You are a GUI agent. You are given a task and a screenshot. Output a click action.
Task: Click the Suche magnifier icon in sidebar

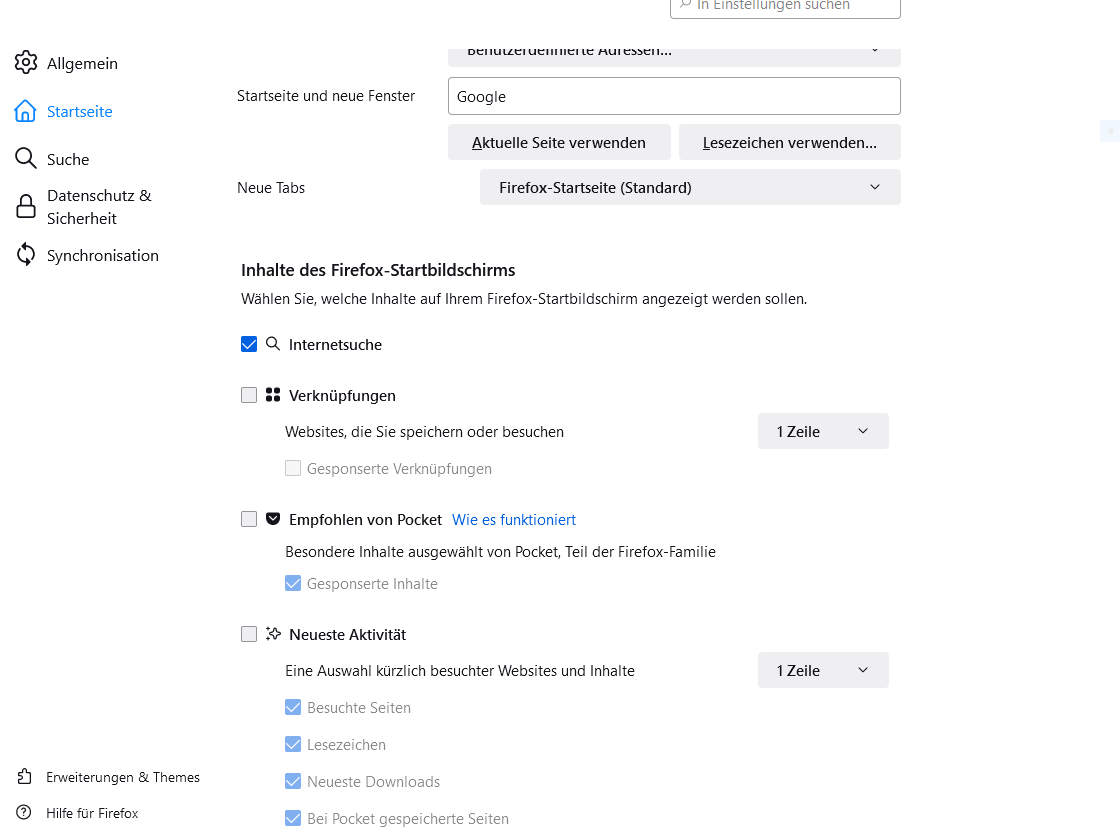click(26, 159)
